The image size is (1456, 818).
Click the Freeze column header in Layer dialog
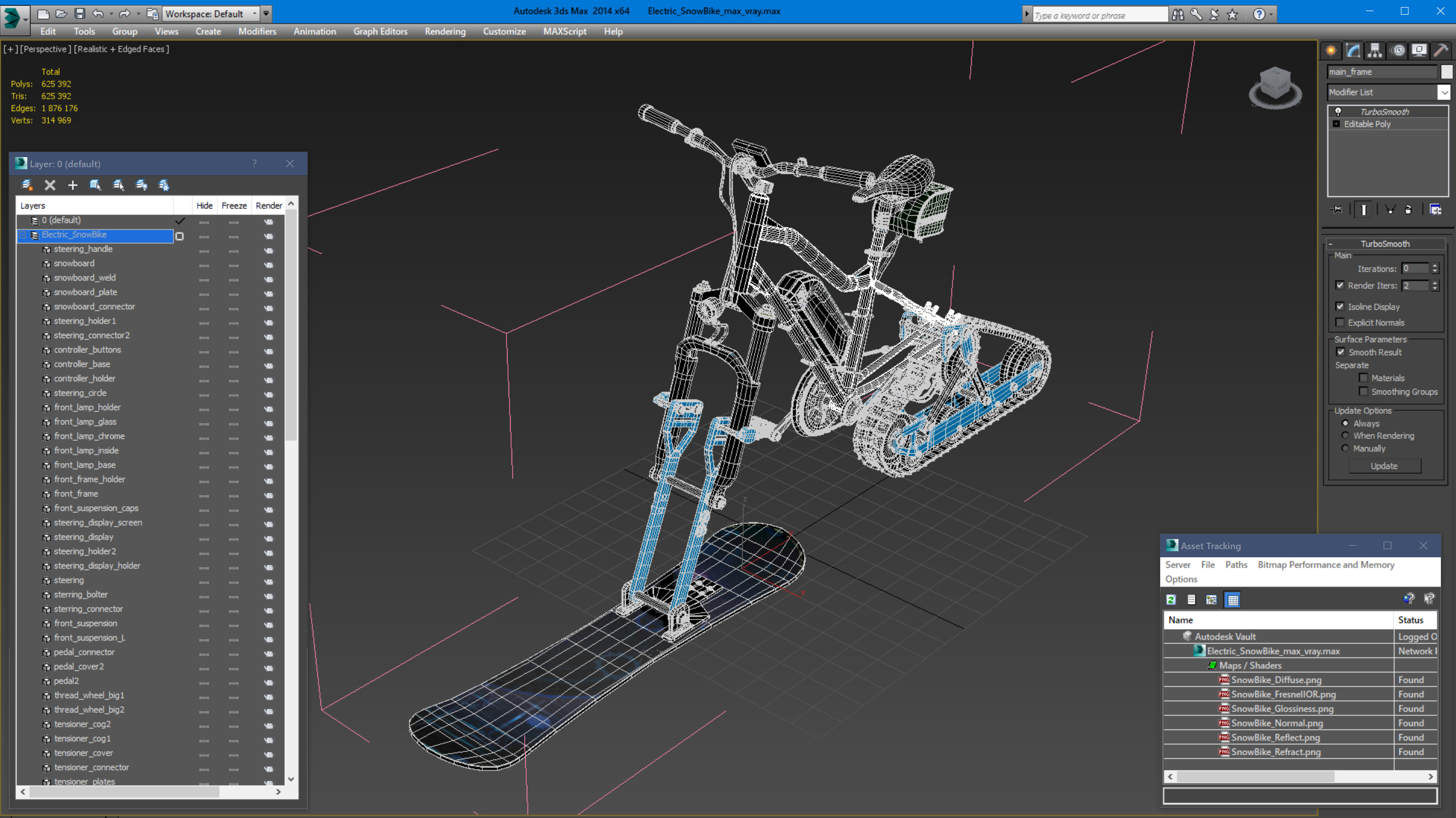click(234, 206)
